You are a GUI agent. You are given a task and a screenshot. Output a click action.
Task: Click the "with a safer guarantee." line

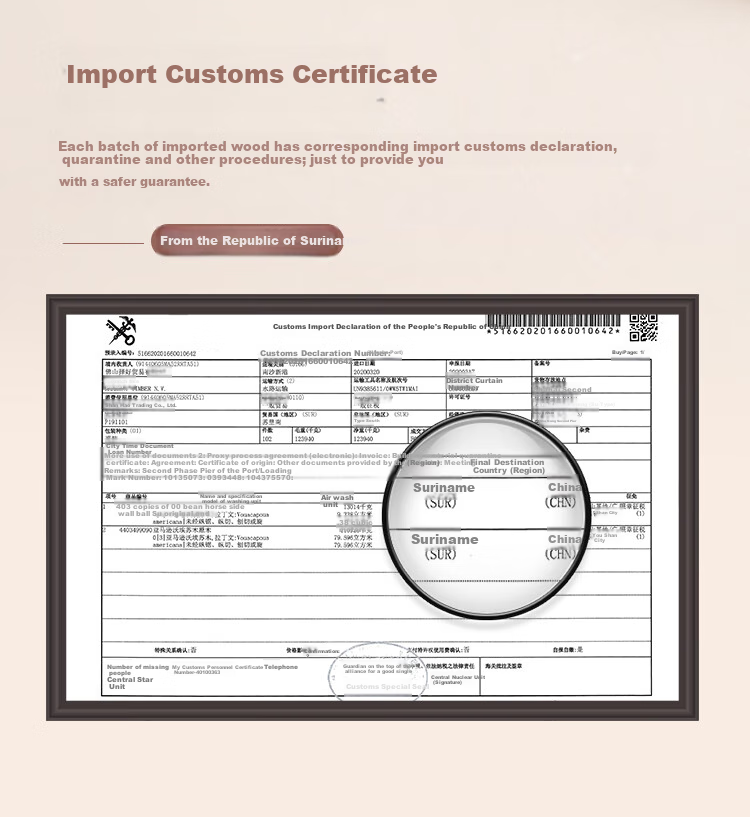[x=134, y=182]
